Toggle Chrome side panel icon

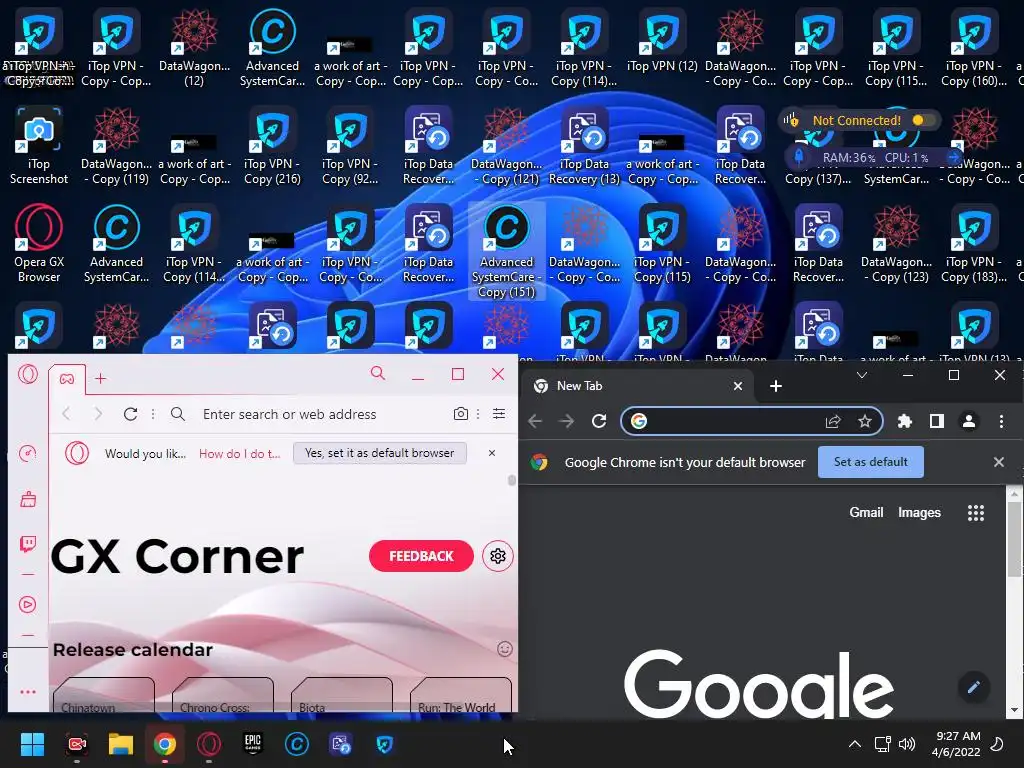click(936, 421)
